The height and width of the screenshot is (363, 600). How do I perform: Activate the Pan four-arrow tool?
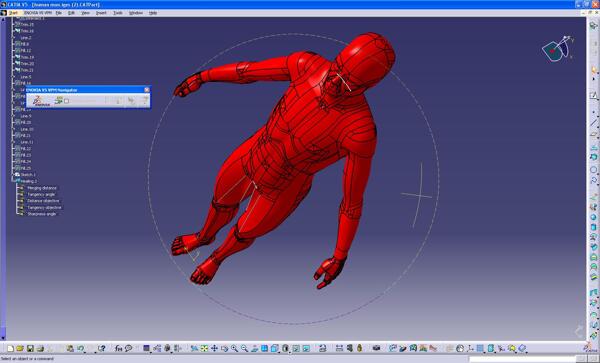click(214, 348)
